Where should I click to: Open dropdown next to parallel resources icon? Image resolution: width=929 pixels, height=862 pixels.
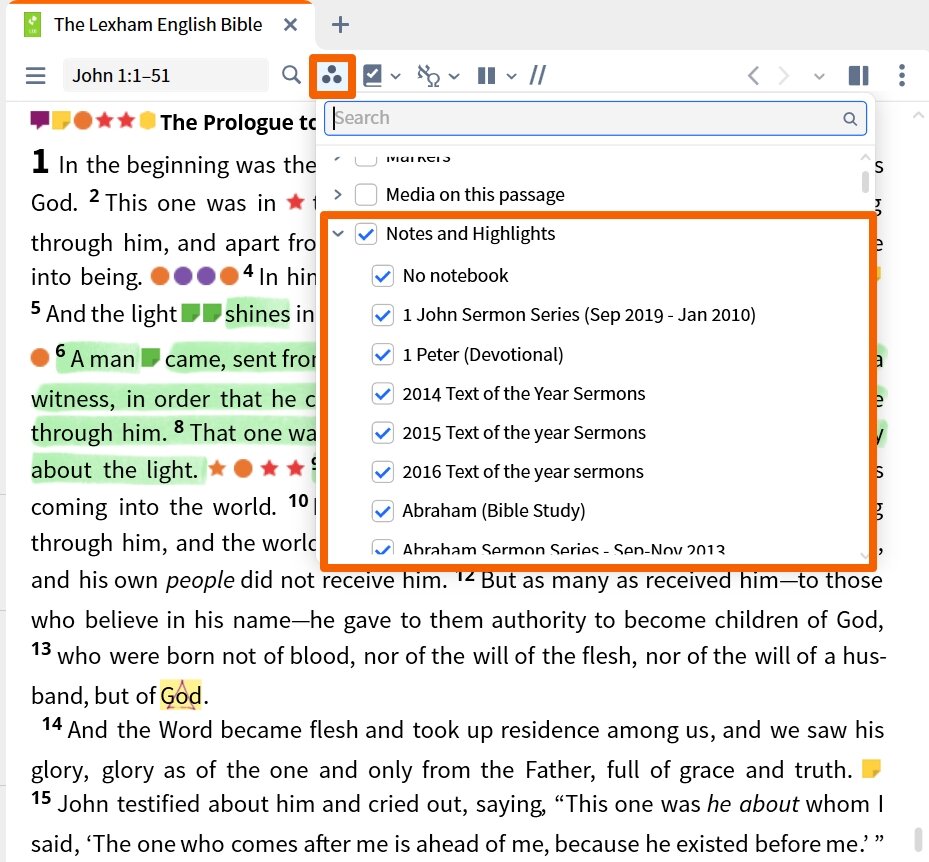coord(511,76)
